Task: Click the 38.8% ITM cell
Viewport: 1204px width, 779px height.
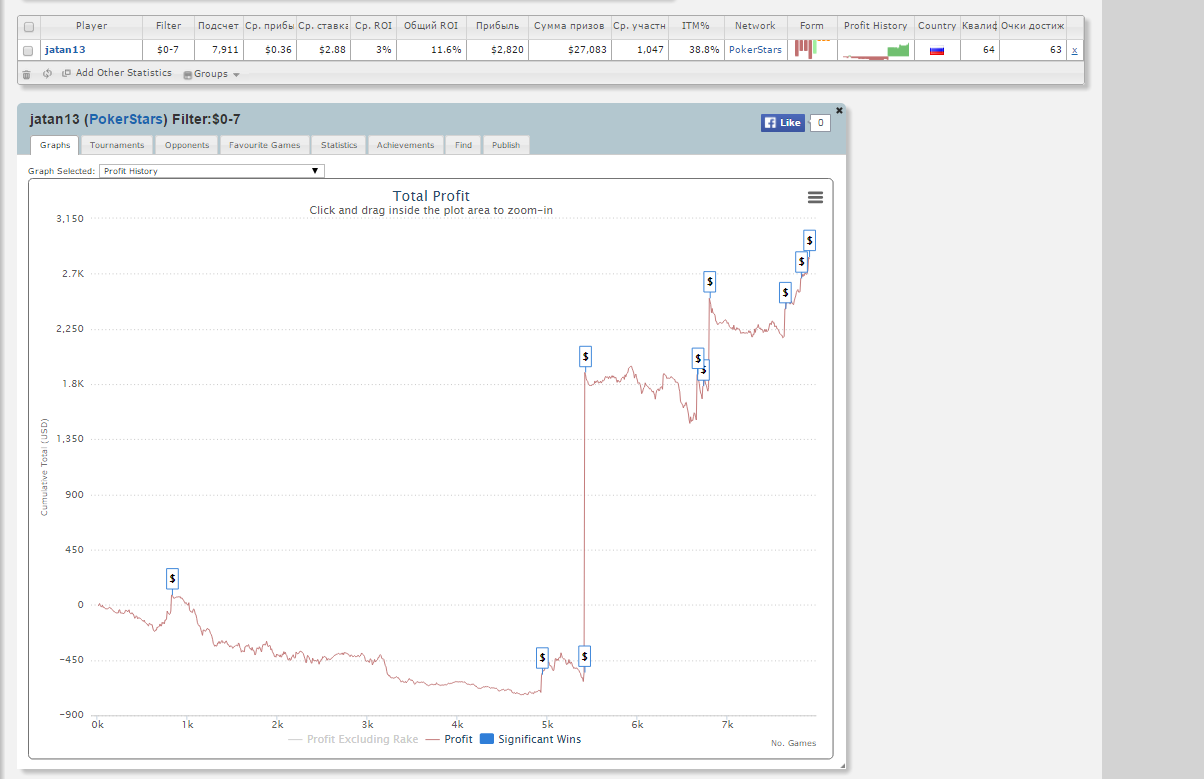Action: [695, 50]
